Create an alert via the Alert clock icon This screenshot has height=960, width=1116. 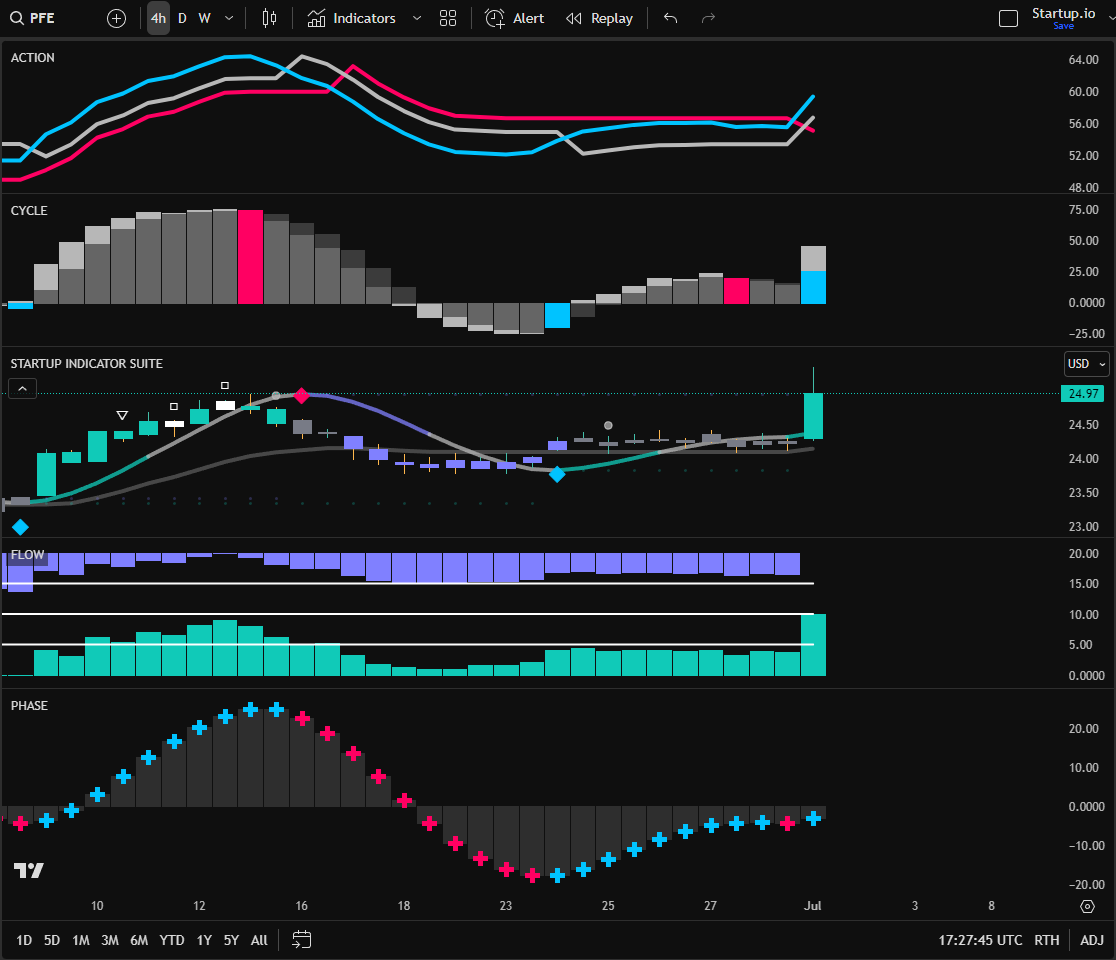pyautogui.click(x=494, y=18)
